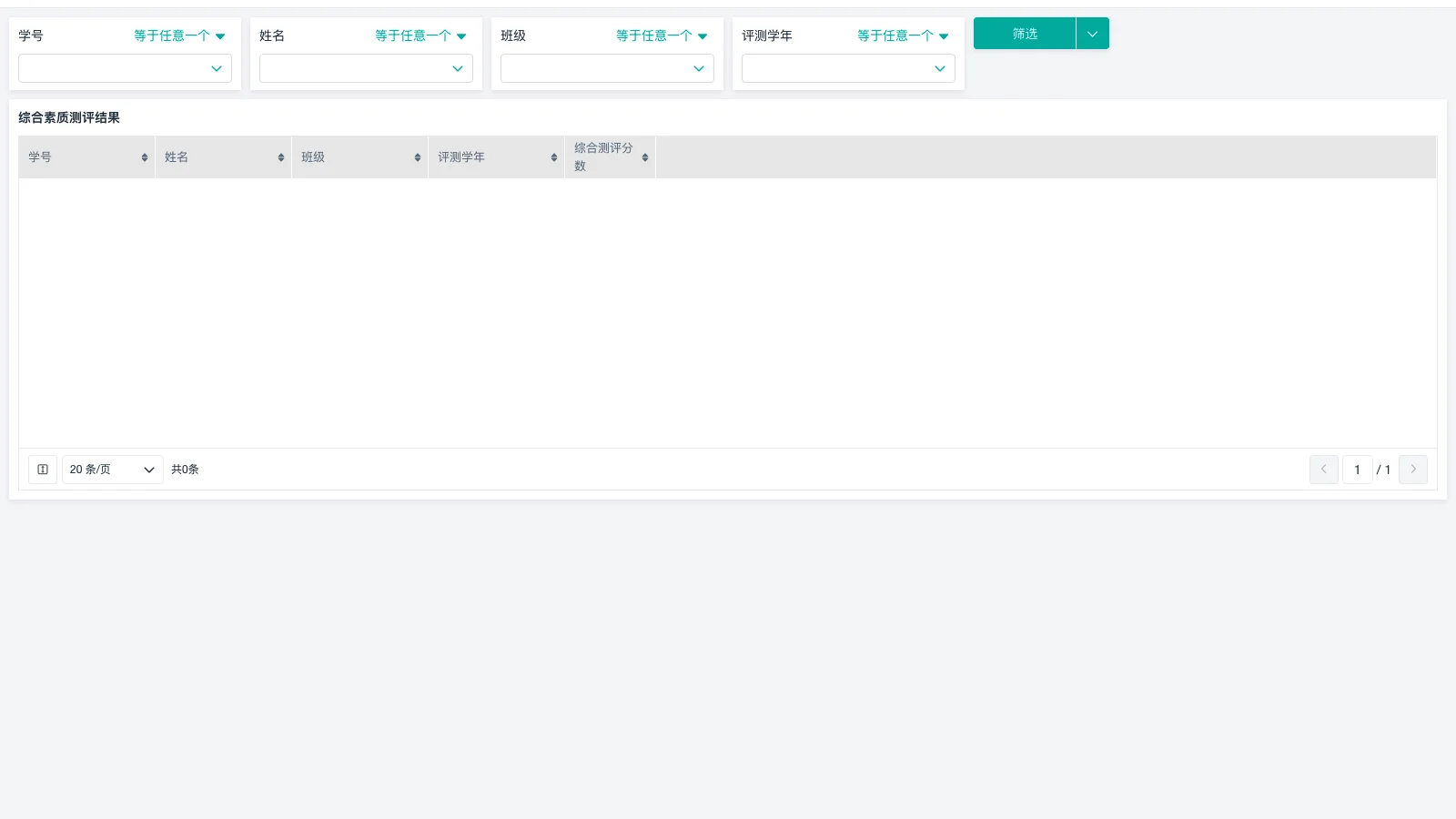
Task: Sort table by 评测学年 column arrows
Action: click(x=554, y=157)
